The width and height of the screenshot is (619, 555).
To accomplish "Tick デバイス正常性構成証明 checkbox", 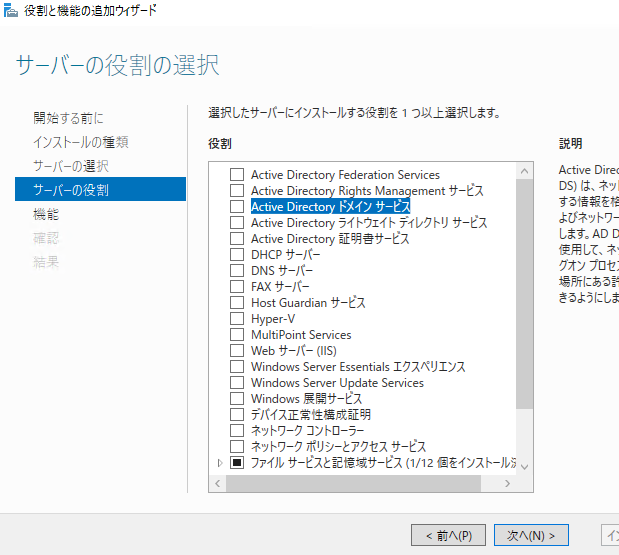I will point(237,414).
